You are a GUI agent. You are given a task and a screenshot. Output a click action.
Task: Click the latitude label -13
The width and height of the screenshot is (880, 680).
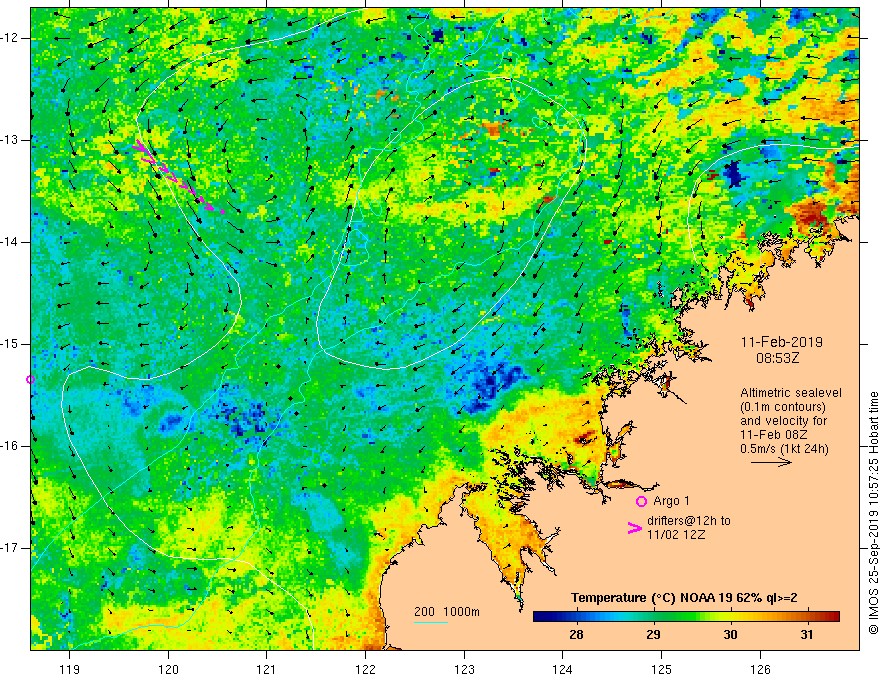(x=11, y=140)
